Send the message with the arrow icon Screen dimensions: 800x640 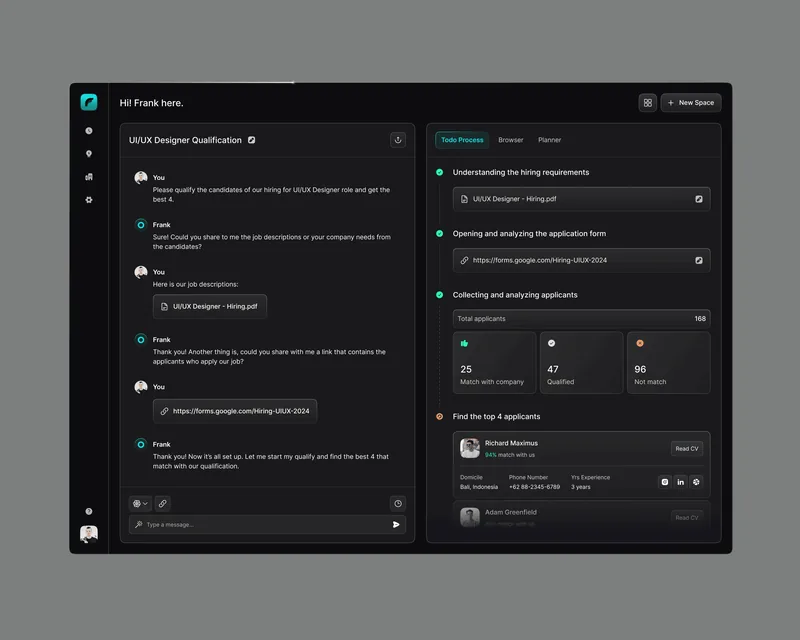point(396,524)
